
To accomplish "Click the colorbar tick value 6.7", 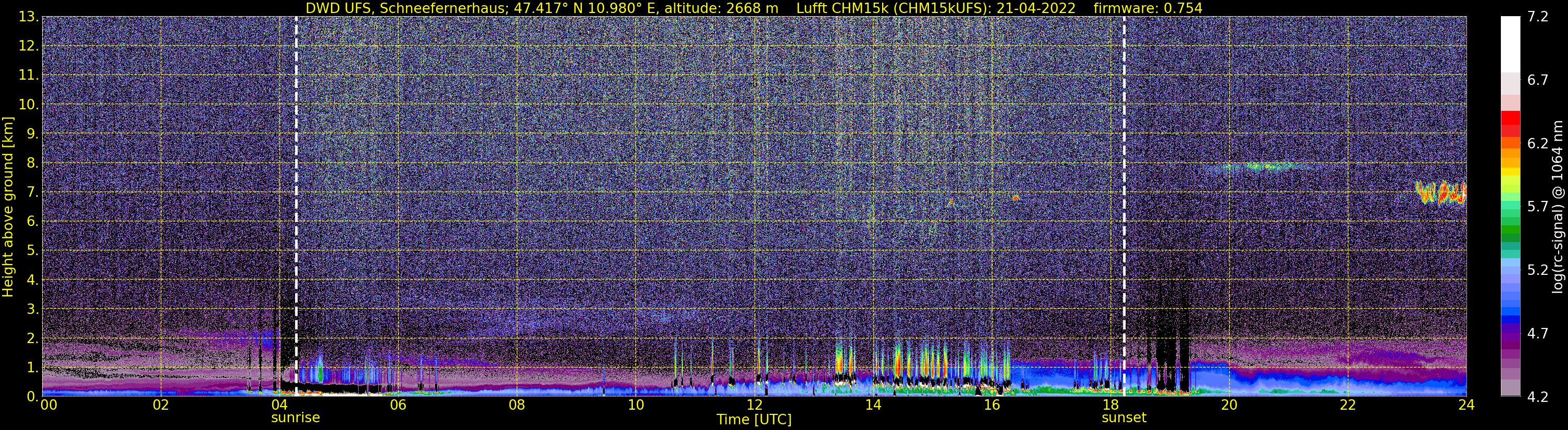I will [1538, 80].
